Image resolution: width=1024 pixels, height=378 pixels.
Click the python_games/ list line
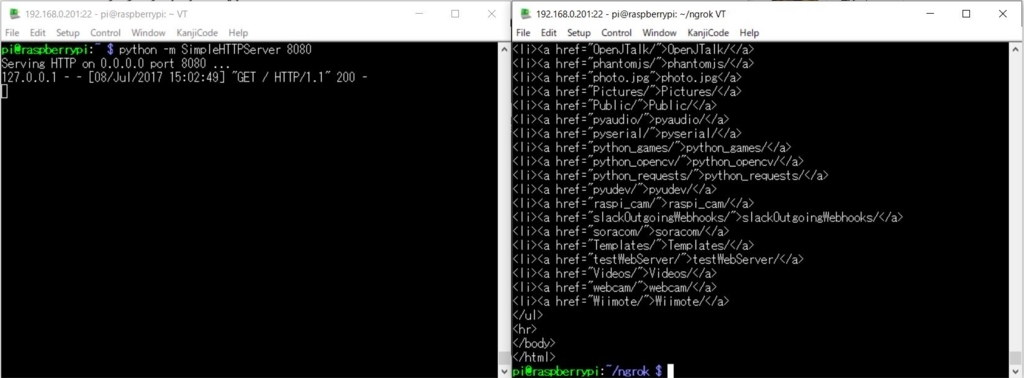652,148
